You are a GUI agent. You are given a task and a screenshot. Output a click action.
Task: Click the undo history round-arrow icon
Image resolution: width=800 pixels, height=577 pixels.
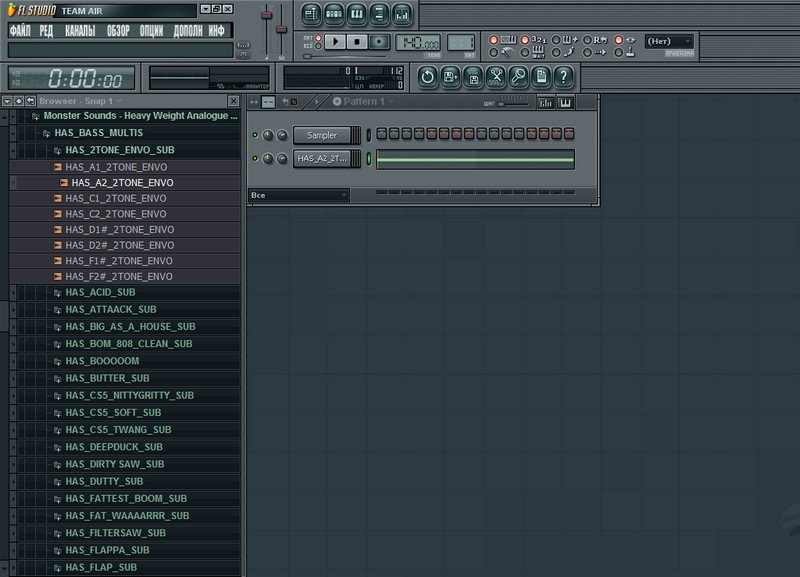427,76
